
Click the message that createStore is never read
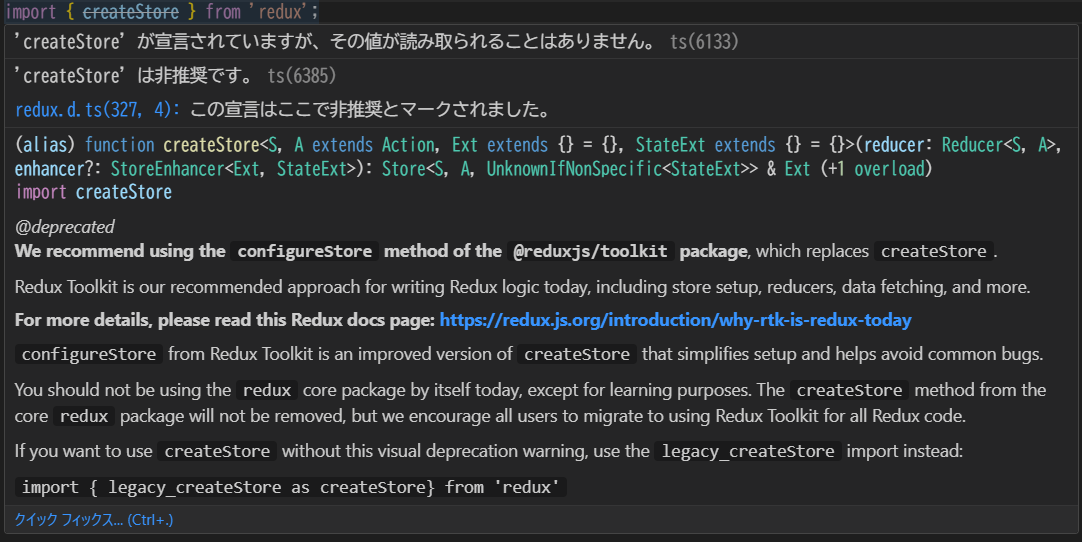337,42
